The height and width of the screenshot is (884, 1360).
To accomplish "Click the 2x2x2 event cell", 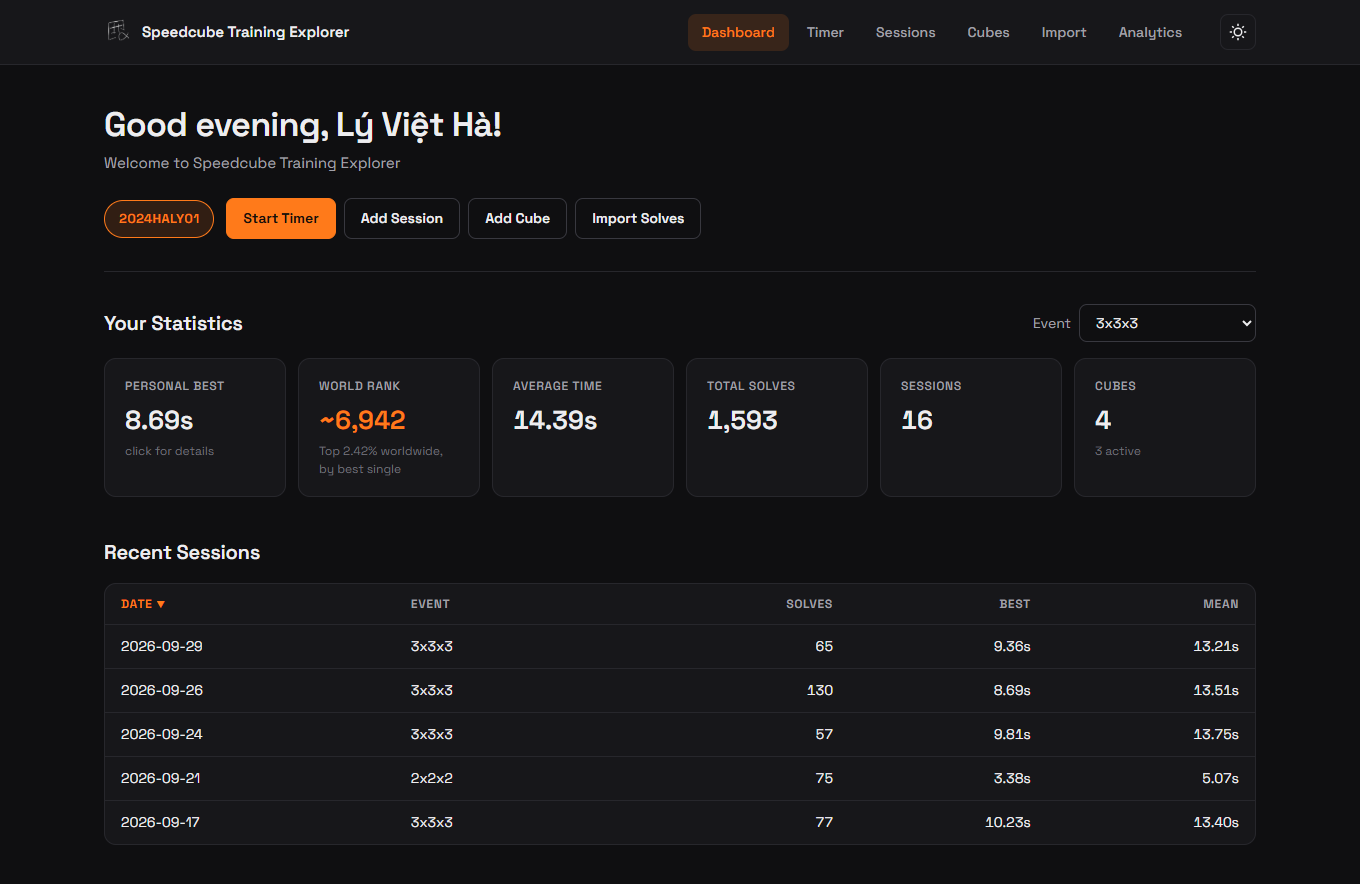I will tap(432, 778).
